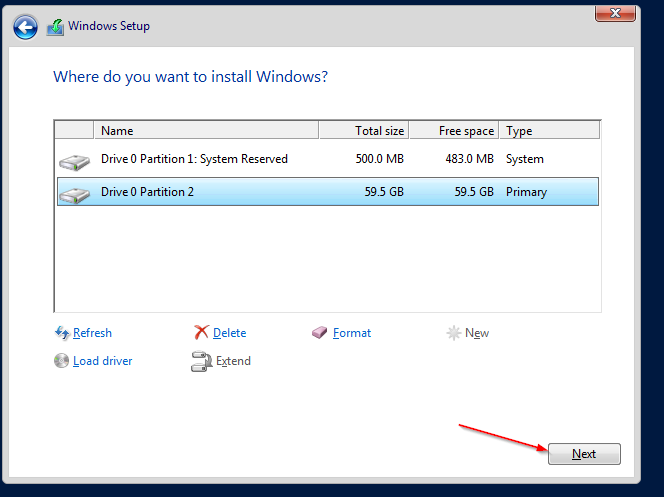Click the System type cell
Screen dimensions: 664x497
click(525, 159)
